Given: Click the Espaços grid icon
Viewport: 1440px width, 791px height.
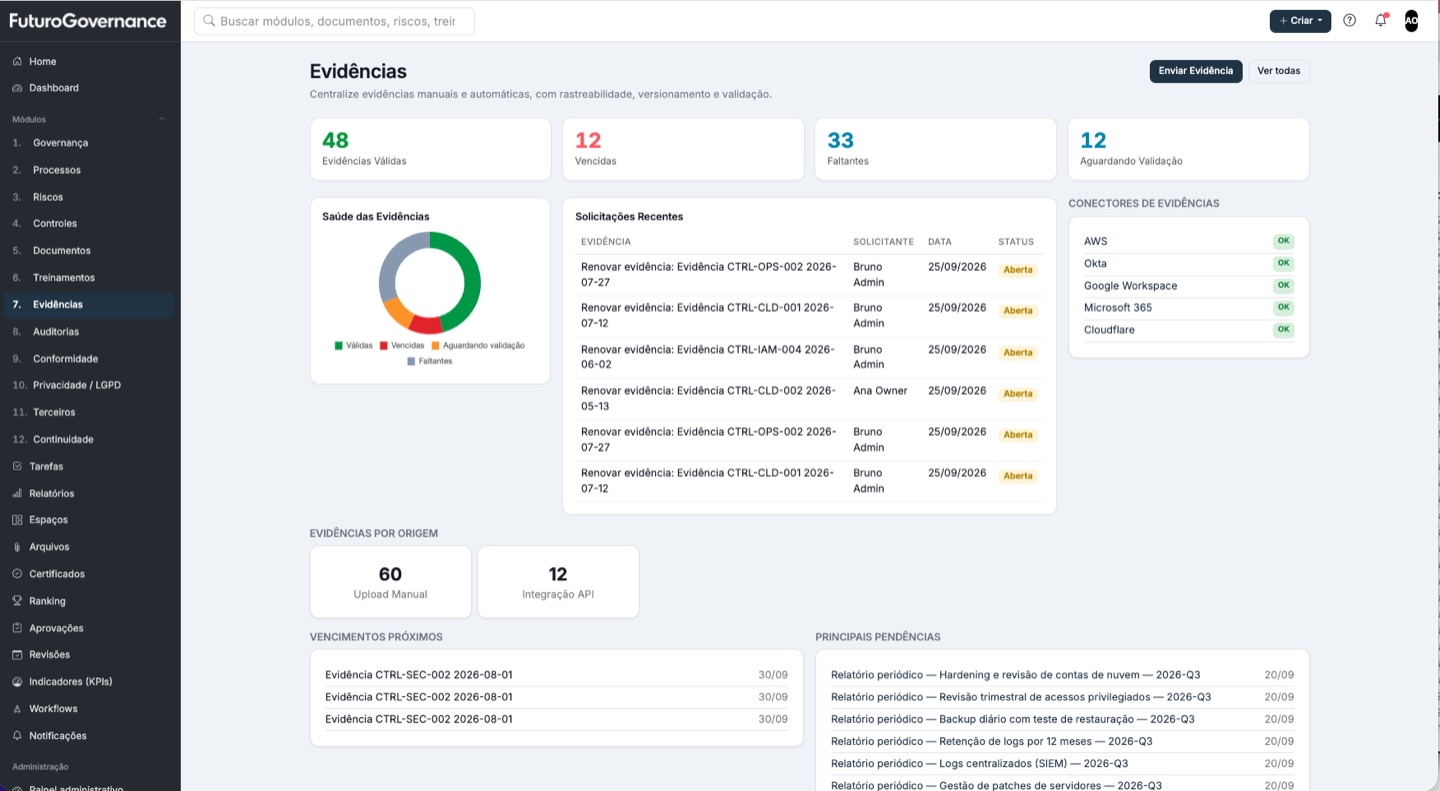Looking at the screenshot, I should (17, 520).
